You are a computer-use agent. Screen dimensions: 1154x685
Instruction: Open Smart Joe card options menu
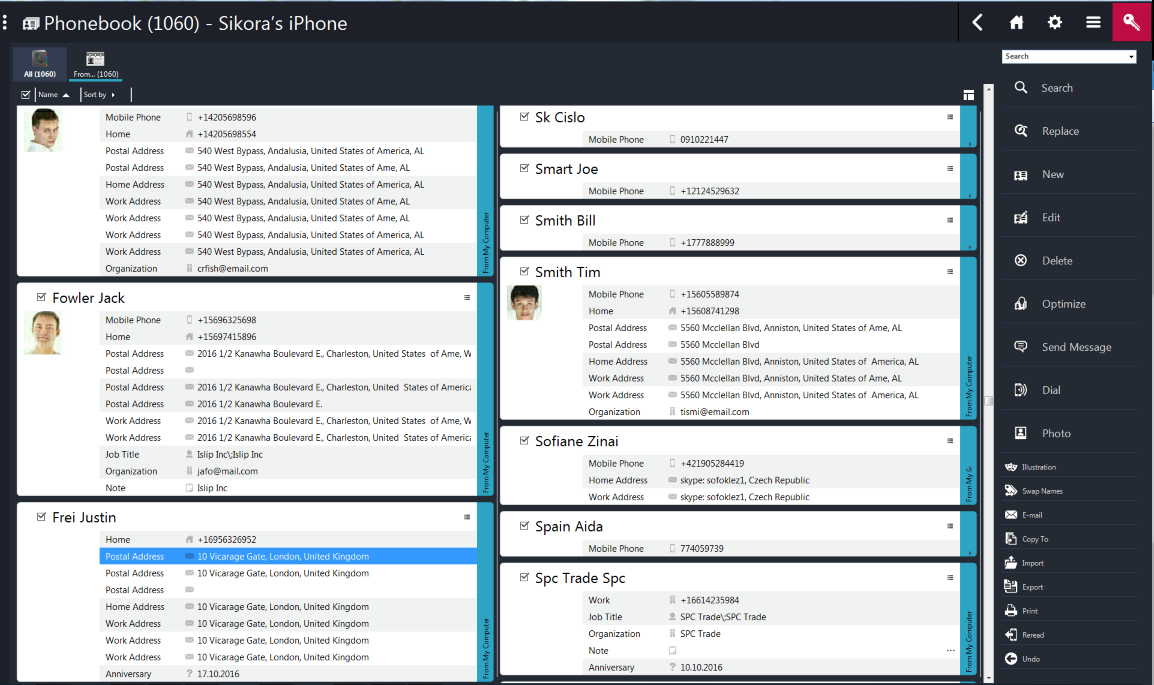(950, 168)
